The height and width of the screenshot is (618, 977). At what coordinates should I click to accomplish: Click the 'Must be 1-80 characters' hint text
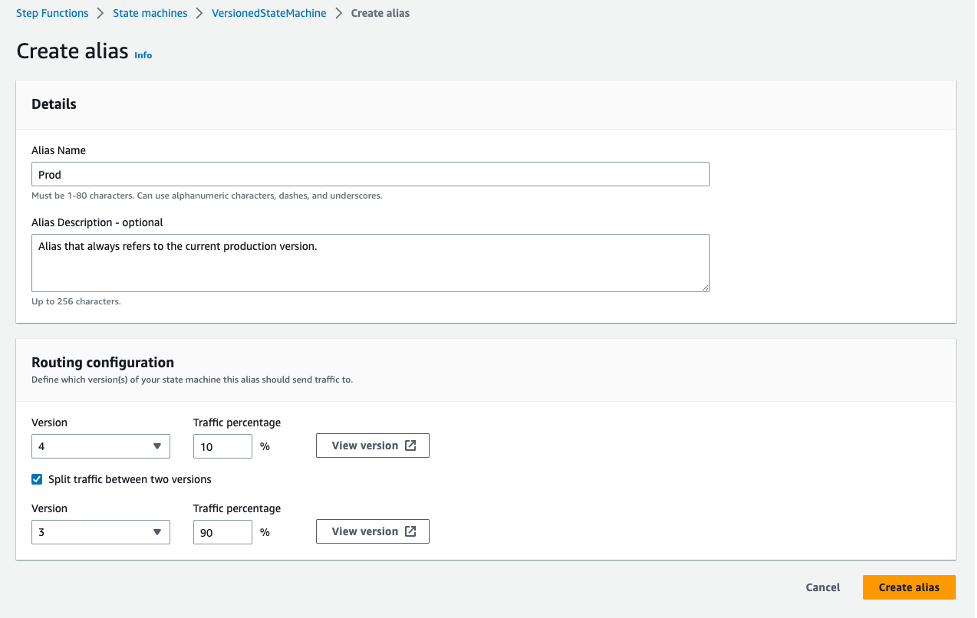[207, 196]
